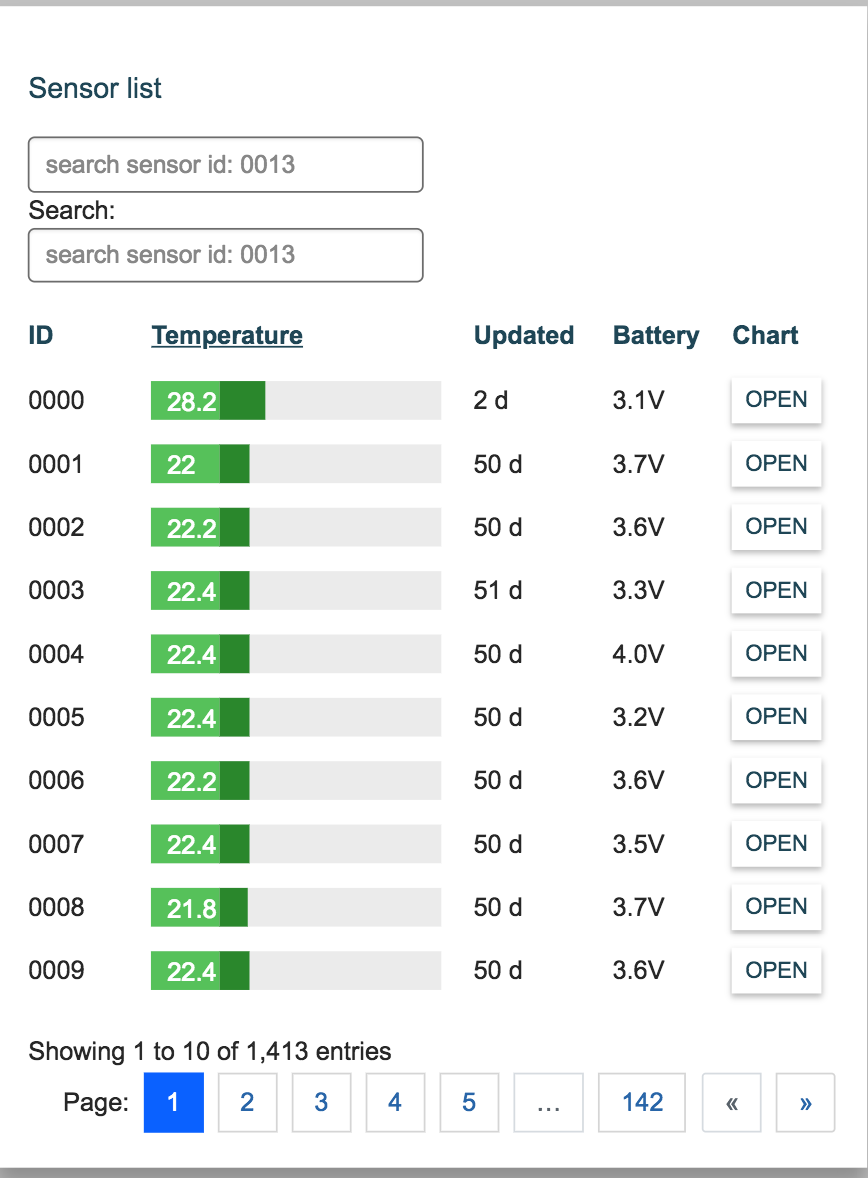Image resolution: width=868 pixels, height=1178 pixels.
Task: Open chart for sensor 0007
Action: (x=776, y=843)
